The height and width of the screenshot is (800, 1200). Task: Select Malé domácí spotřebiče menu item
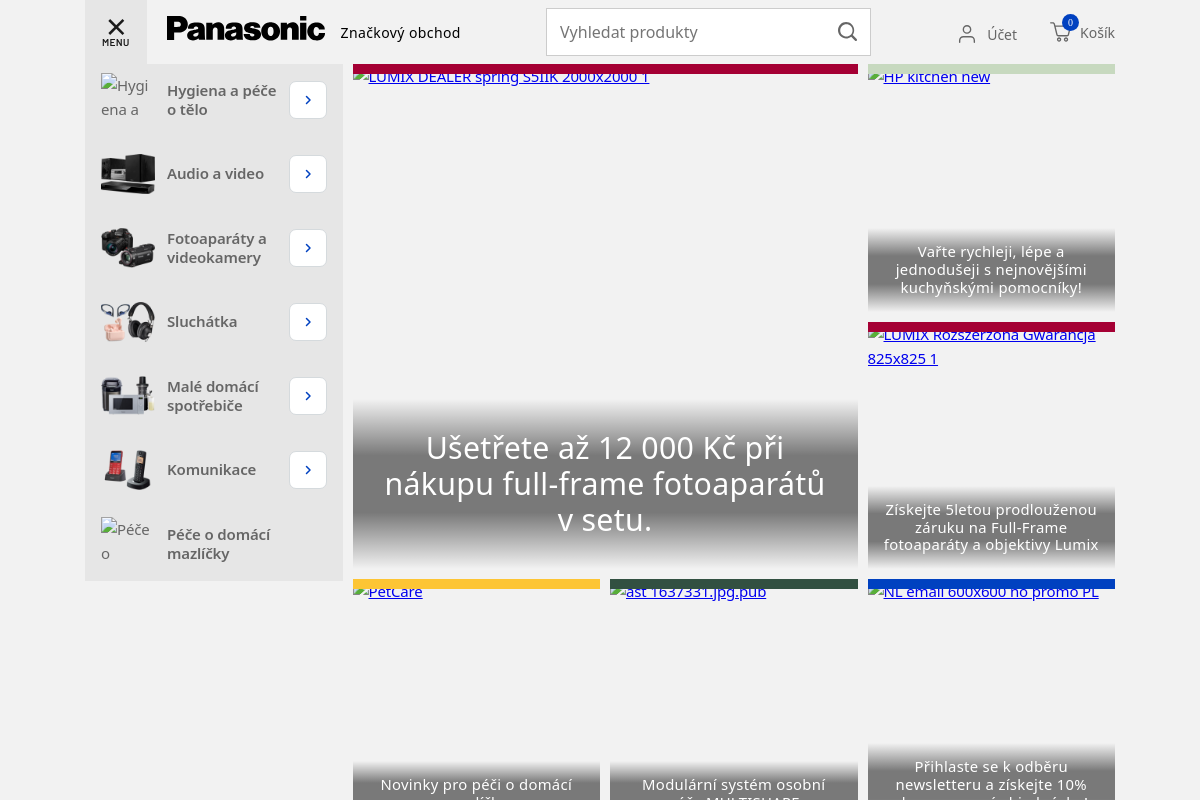click(x=213, y=396)
